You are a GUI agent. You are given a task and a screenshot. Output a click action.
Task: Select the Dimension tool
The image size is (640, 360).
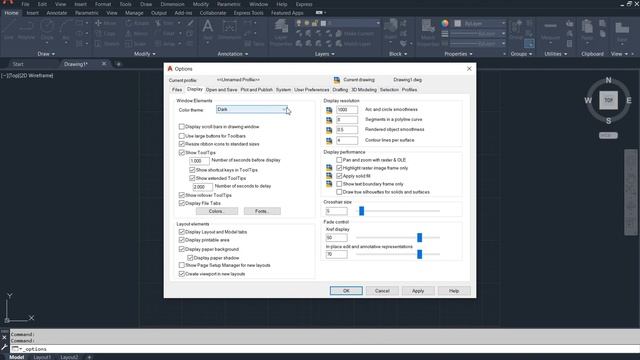(229, 29)
